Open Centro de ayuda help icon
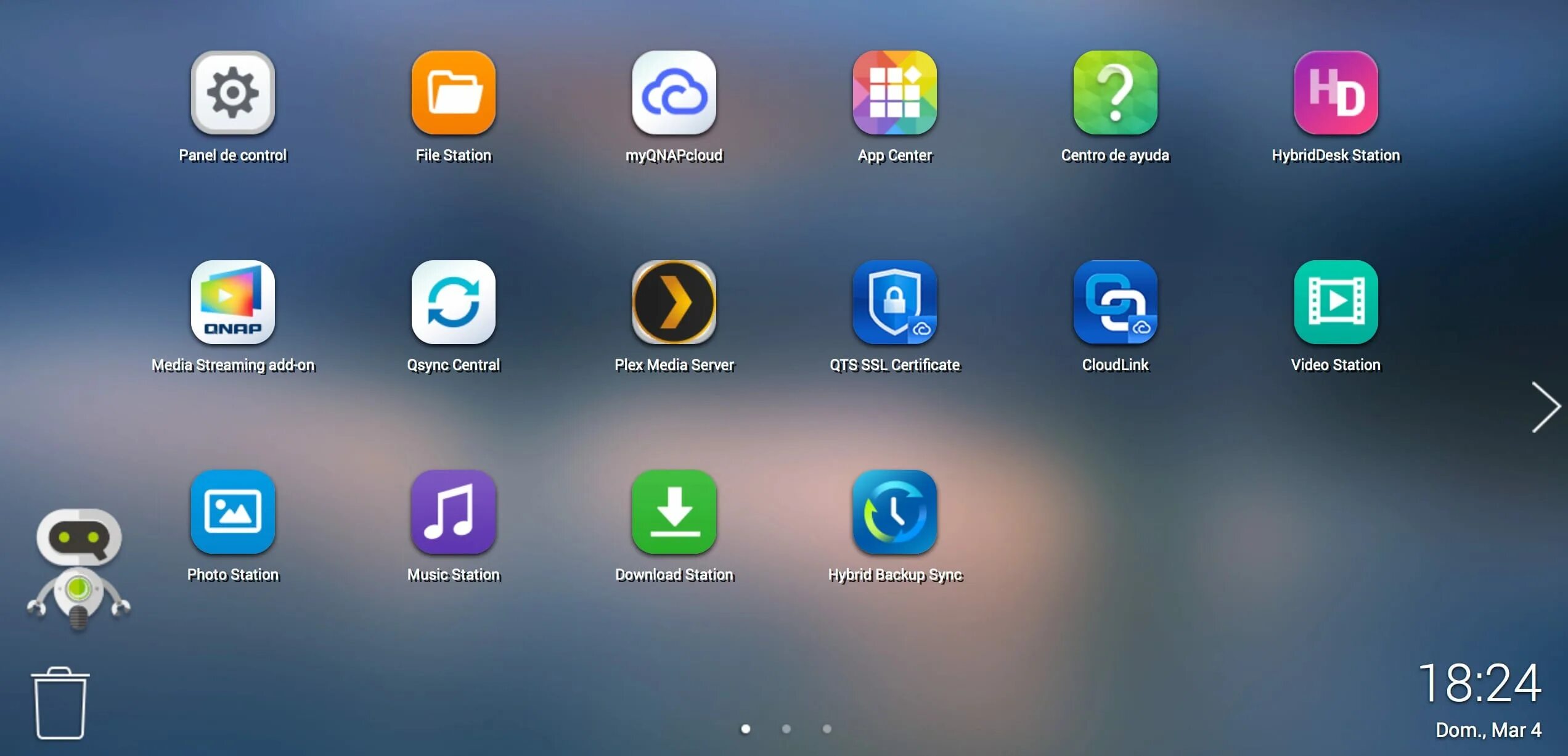The image size is (1568, 756). click(1115, 92)
